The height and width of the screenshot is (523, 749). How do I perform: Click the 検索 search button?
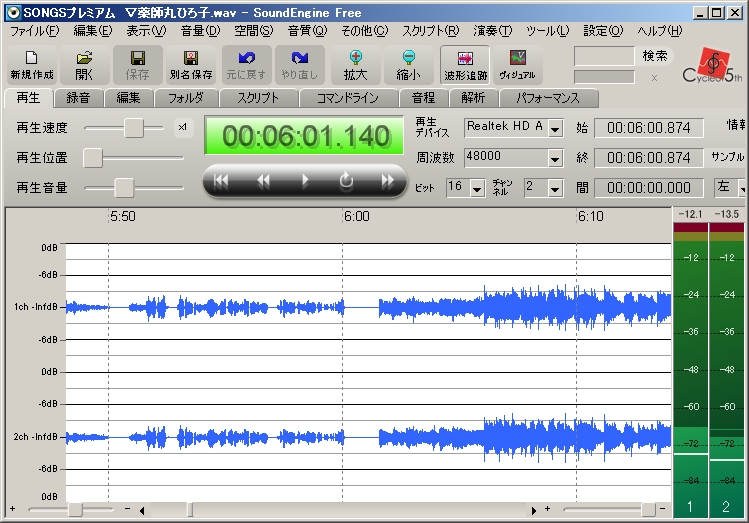pos(654,56)
